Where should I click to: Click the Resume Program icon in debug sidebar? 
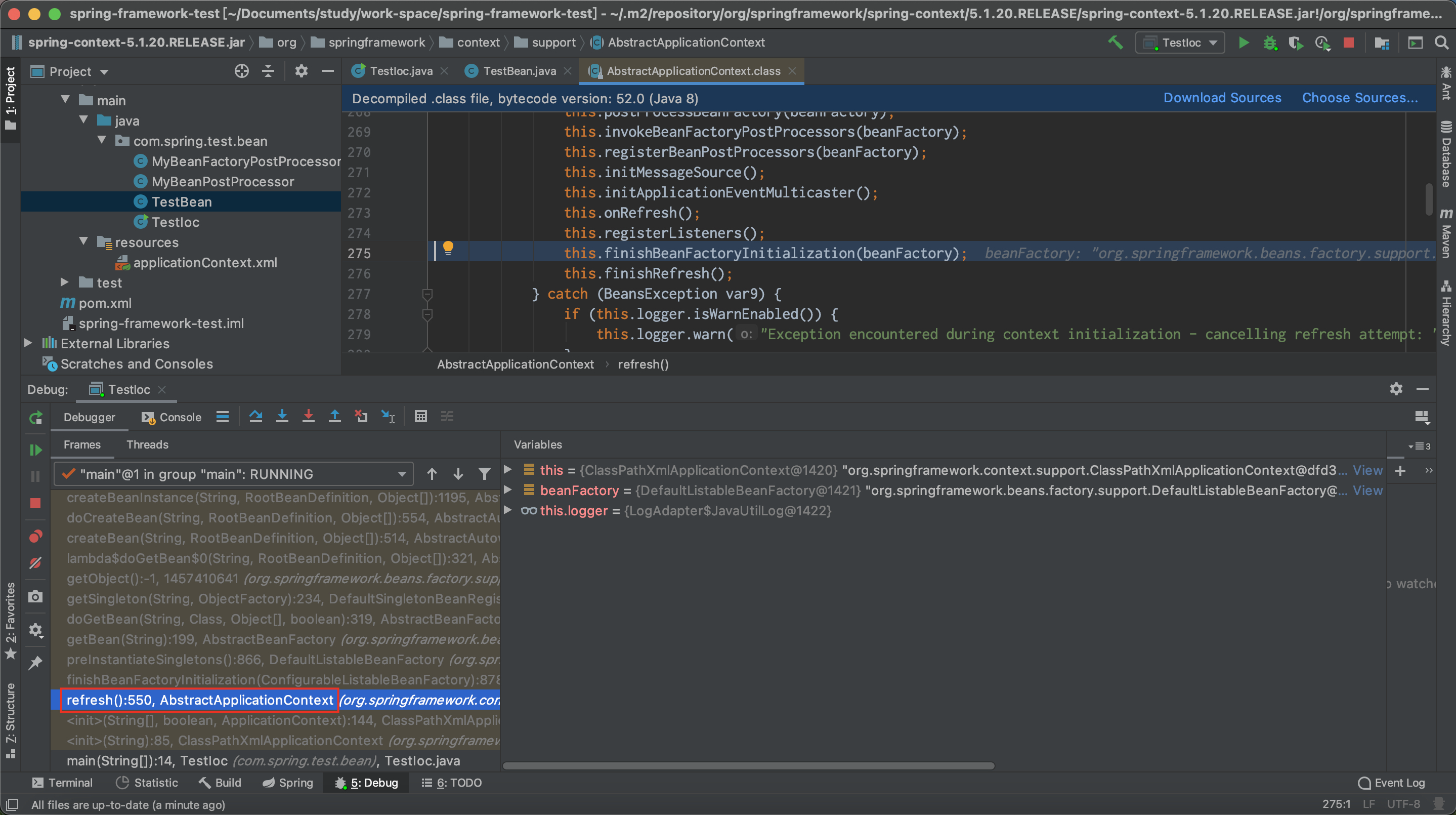pyautogui.click(x=35, y=450)
